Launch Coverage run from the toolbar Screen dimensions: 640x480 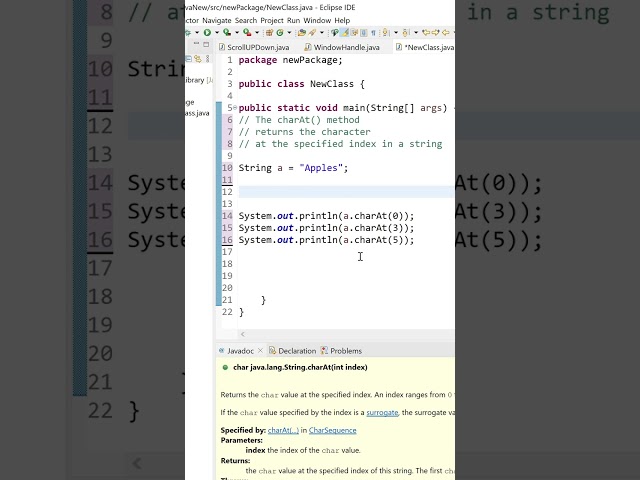[227, 32]
